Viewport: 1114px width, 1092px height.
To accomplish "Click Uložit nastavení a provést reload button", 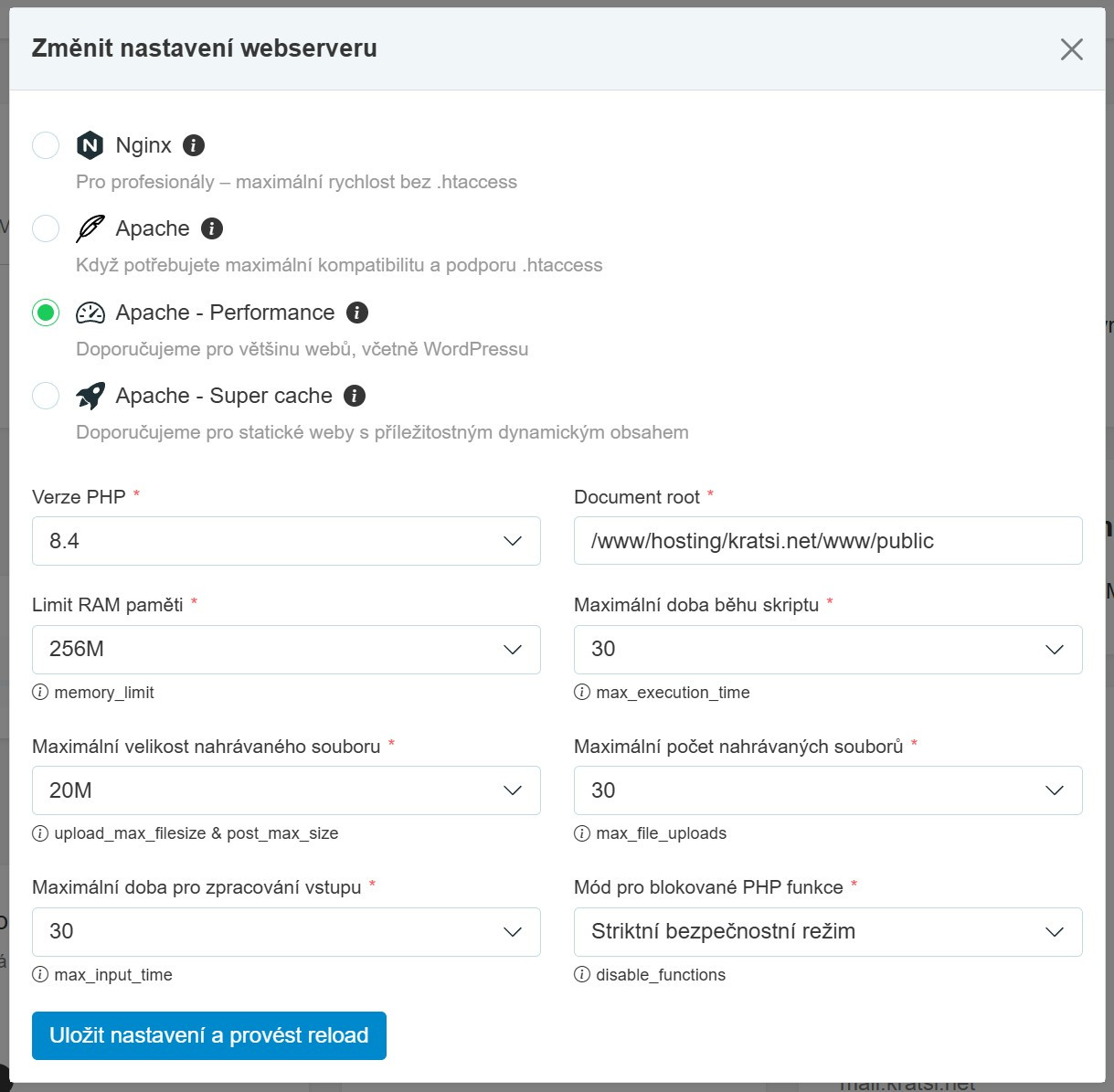I will click(209, 1035).
